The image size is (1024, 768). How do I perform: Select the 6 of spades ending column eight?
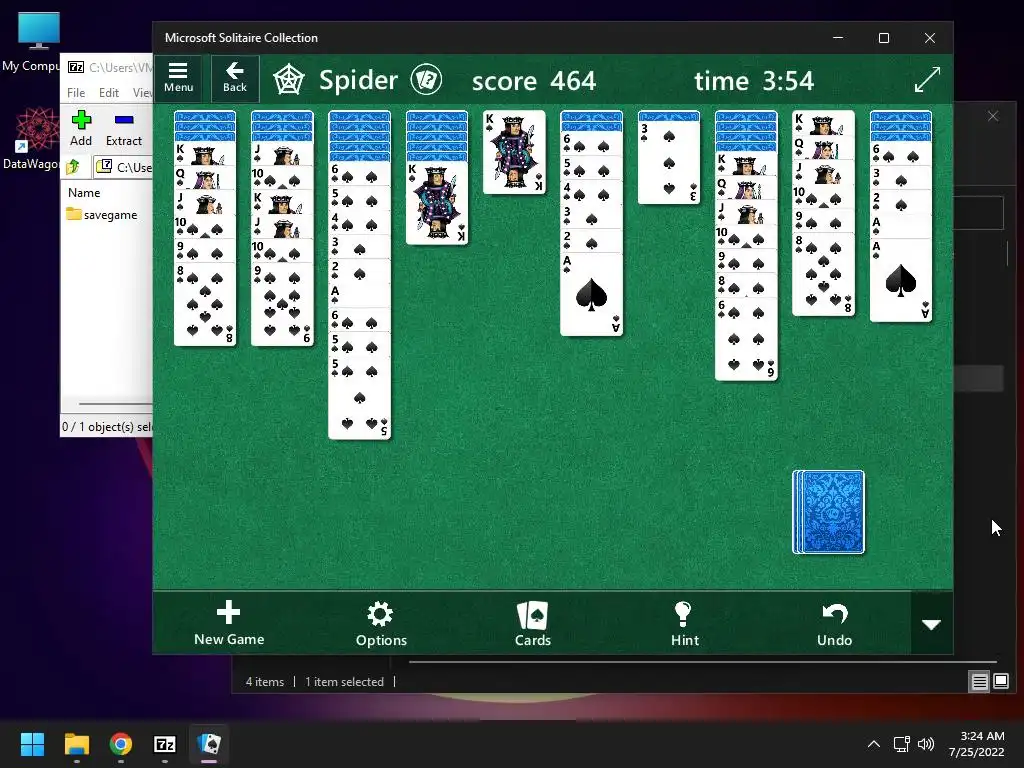click(746, 338)
